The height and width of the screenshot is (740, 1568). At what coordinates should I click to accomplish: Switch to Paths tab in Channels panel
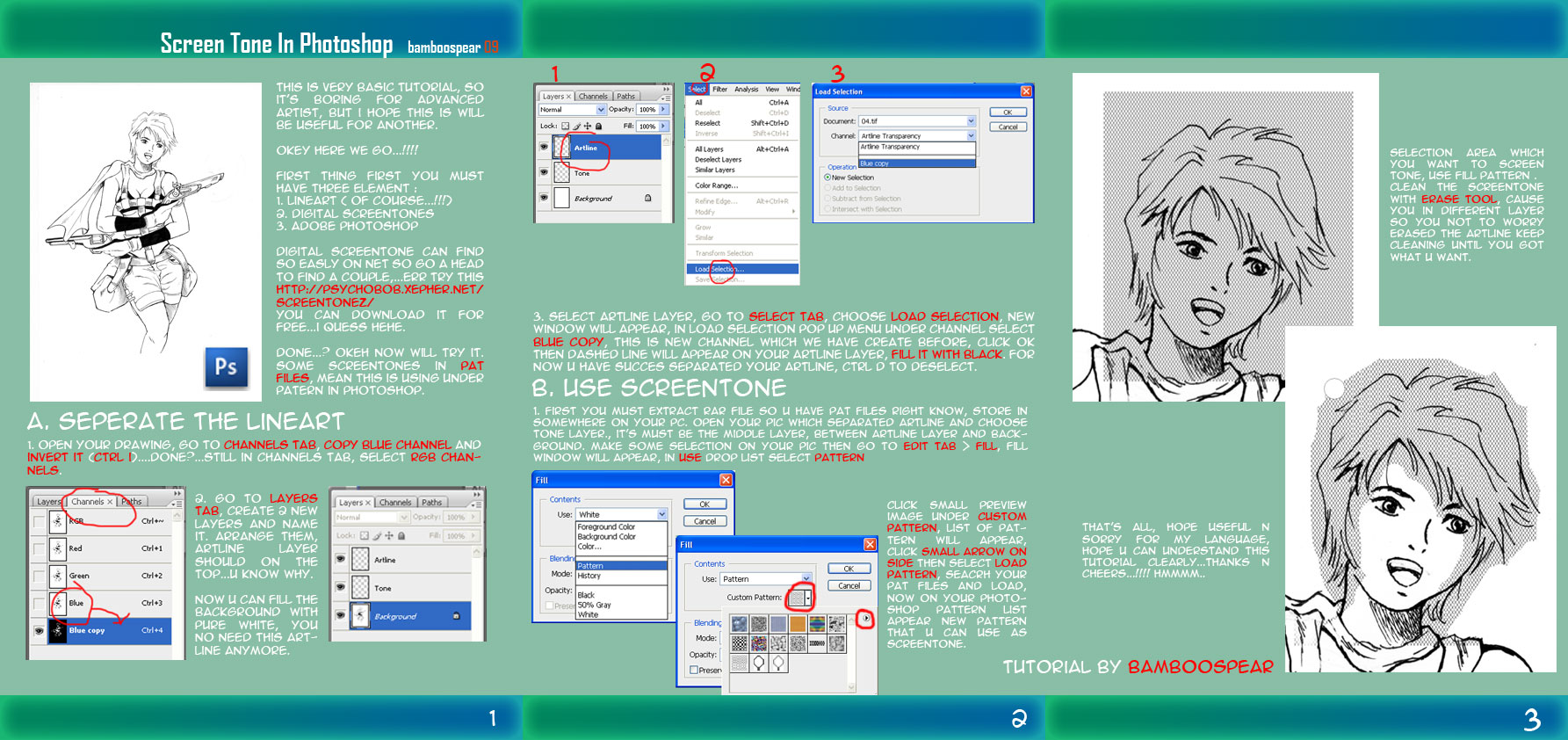click(131, 501)
